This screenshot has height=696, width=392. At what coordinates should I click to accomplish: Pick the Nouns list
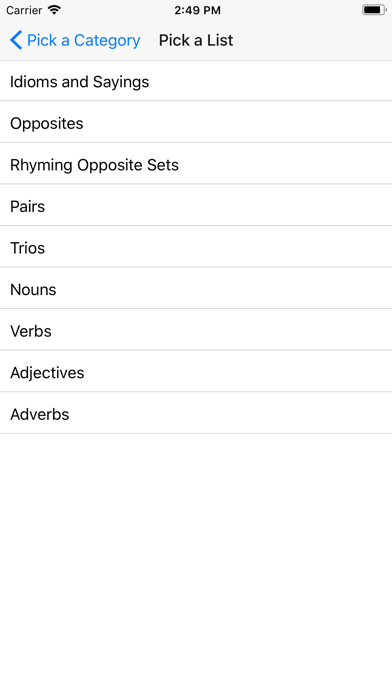click(x=196, y=289)
